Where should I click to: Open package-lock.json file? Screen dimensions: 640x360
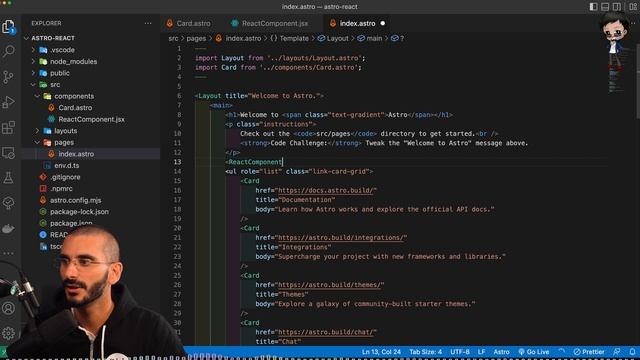[x=79, y=212]
